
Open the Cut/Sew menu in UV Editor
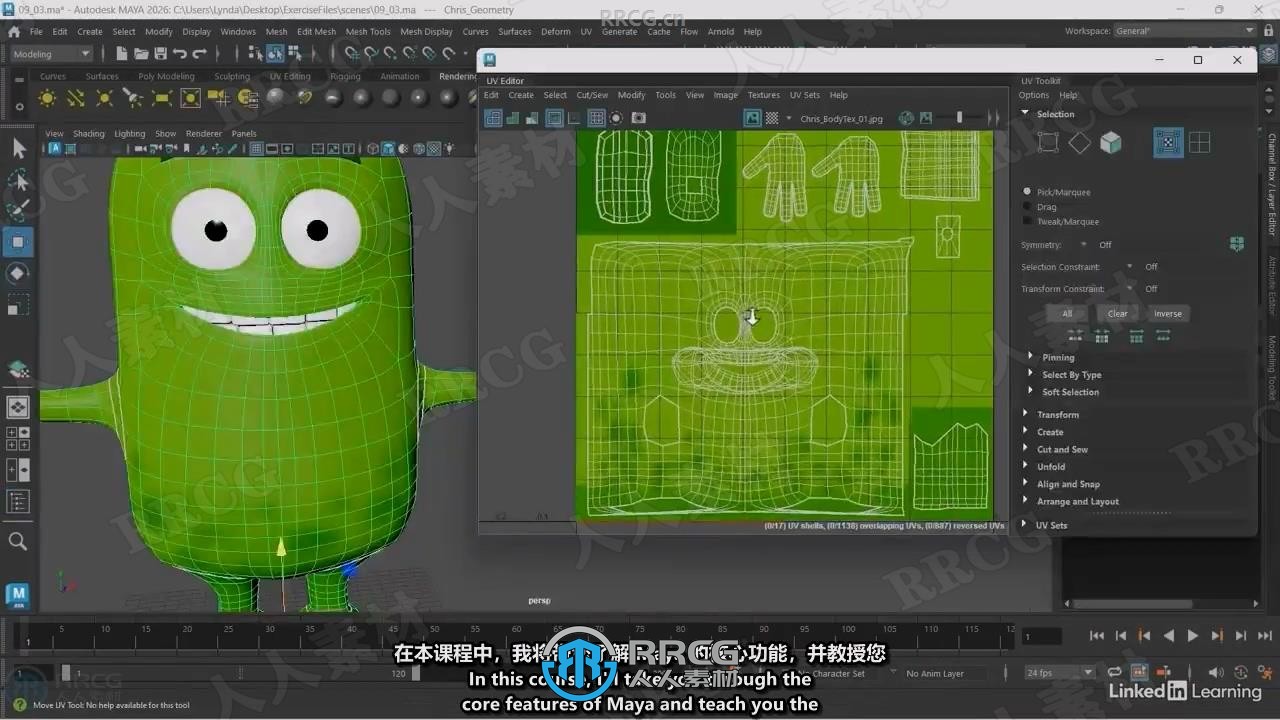pyautogui.click(x=592, y=95)
